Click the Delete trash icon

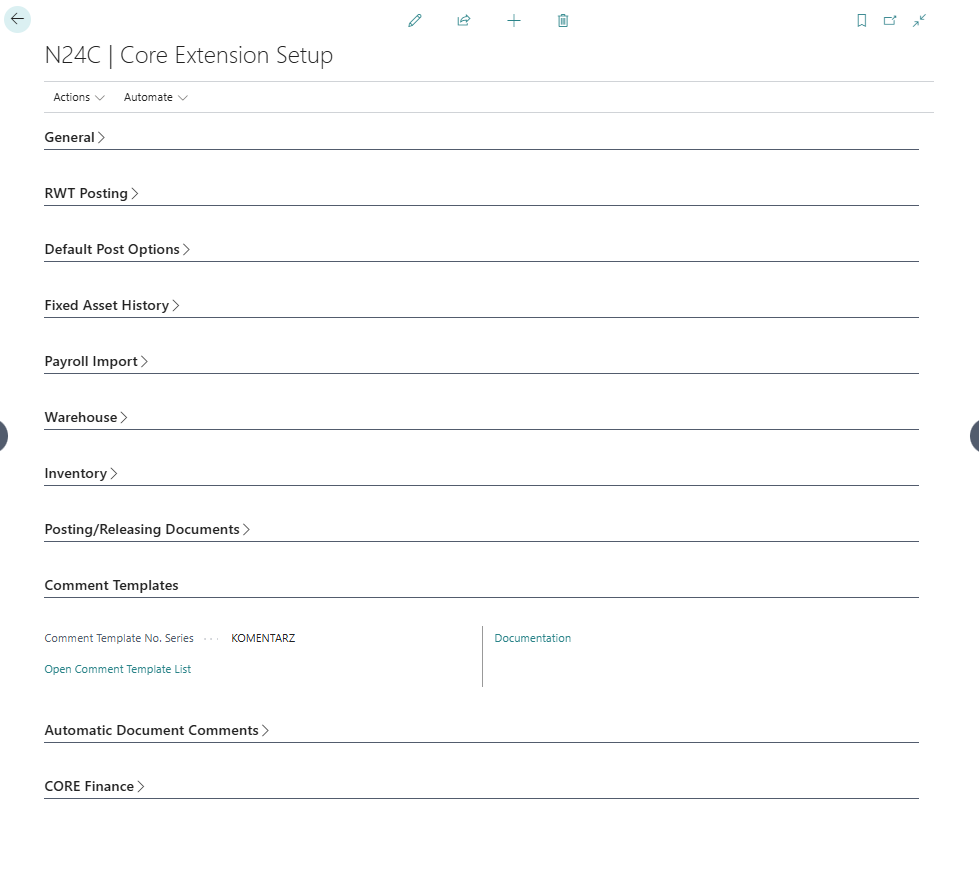click(562, 20)
